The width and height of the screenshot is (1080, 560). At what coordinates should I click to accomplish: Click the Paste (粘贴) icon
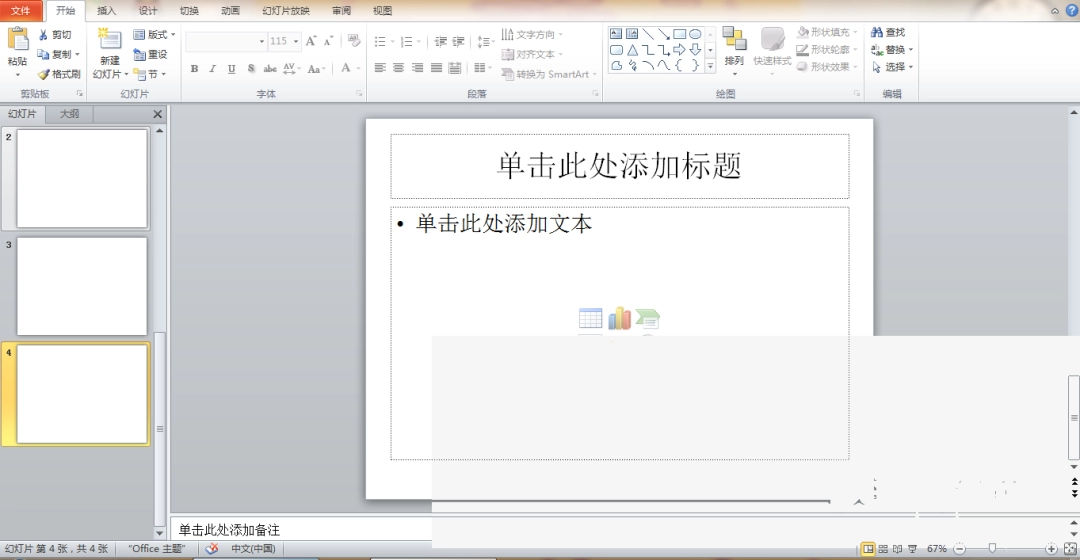click(17, 39)
